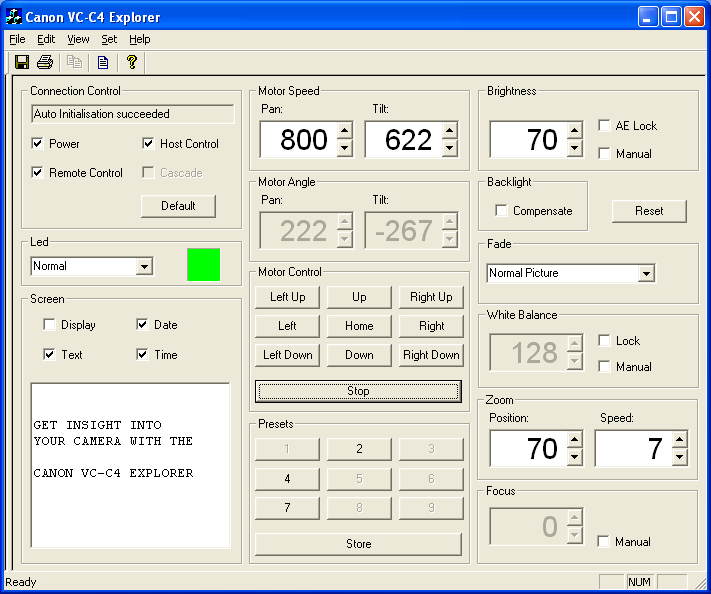Image resolution: width=711 pixels, height=594 pixels.
Task: Decrease Motor Speed Tilt with down arrow
Action: click(x=449, y=147)
